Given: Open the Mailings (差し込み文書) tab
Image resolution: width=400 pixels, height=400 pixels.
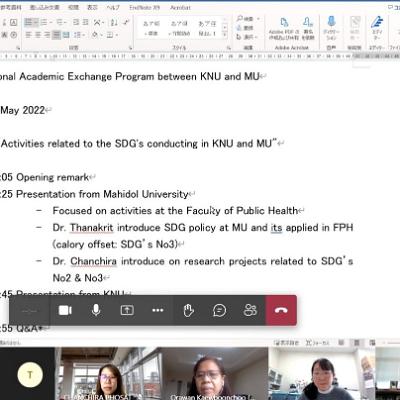Looking at the screenshot, I should (x=44, y=7).
